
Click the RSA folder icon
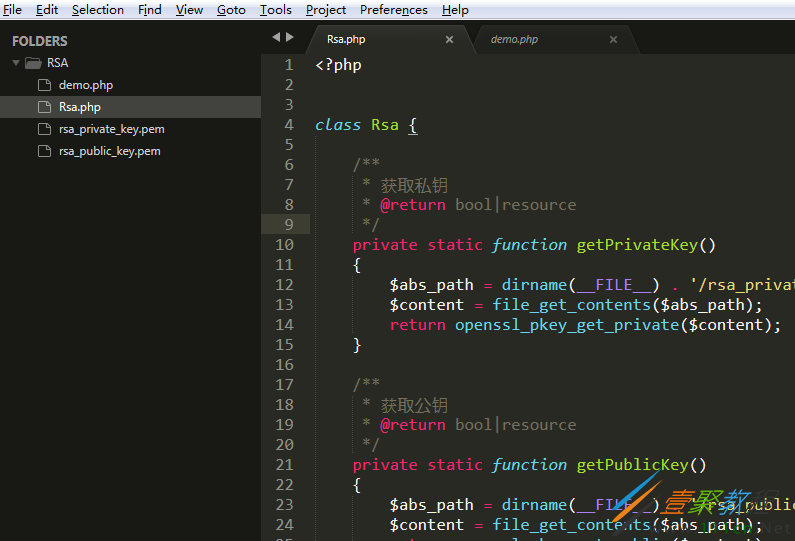[x=33, y=63]
